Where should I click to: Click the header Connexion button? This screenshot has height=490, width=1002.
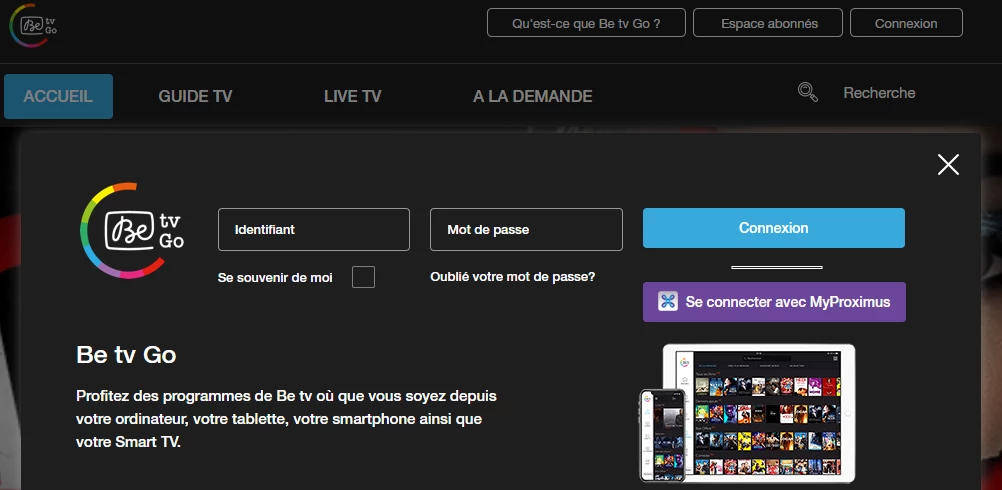pyautogui.click(x=906, y=23)
